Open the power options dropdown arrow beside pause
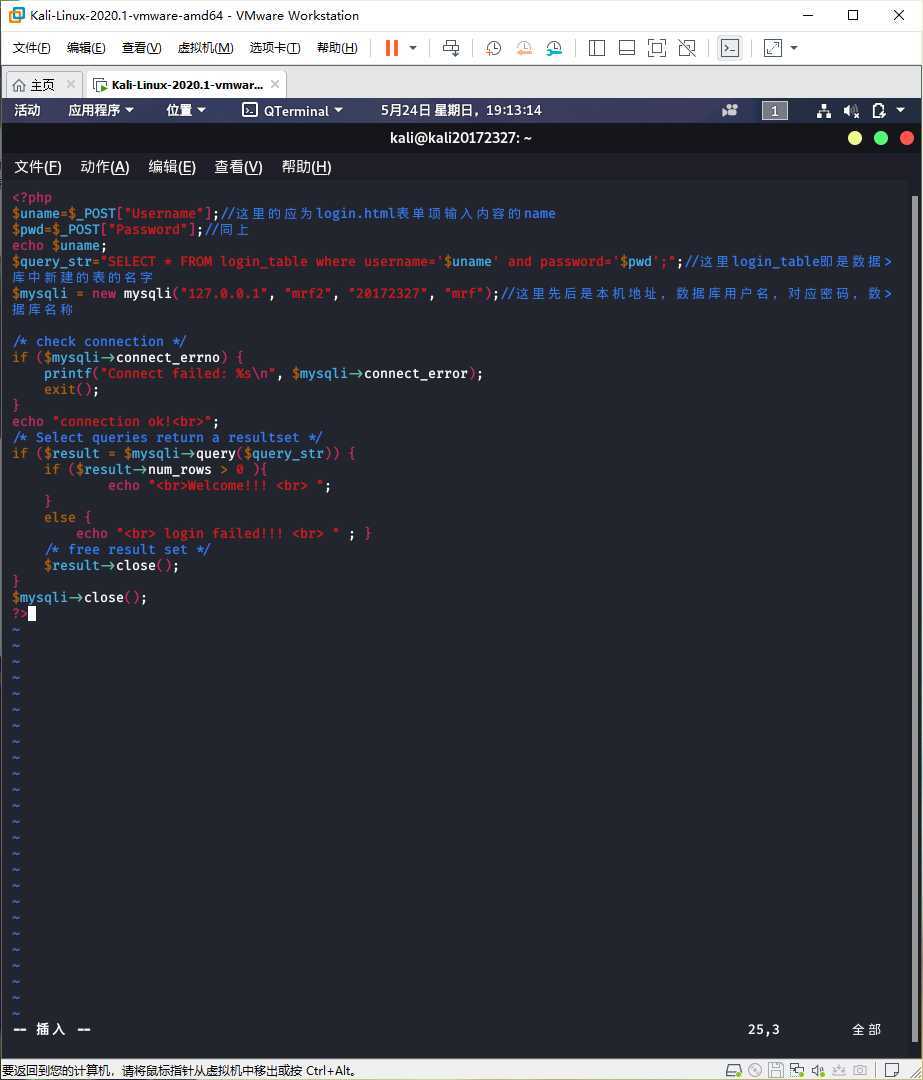 (413, 48)
